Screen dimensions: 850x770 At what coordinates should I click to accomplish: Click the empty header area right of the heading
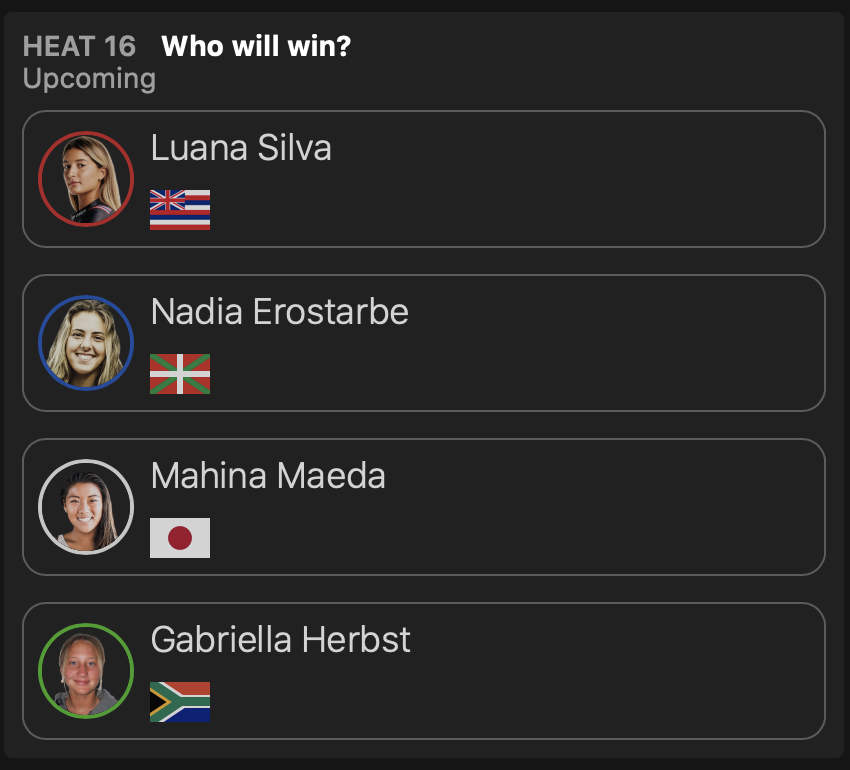coord(600,55)
